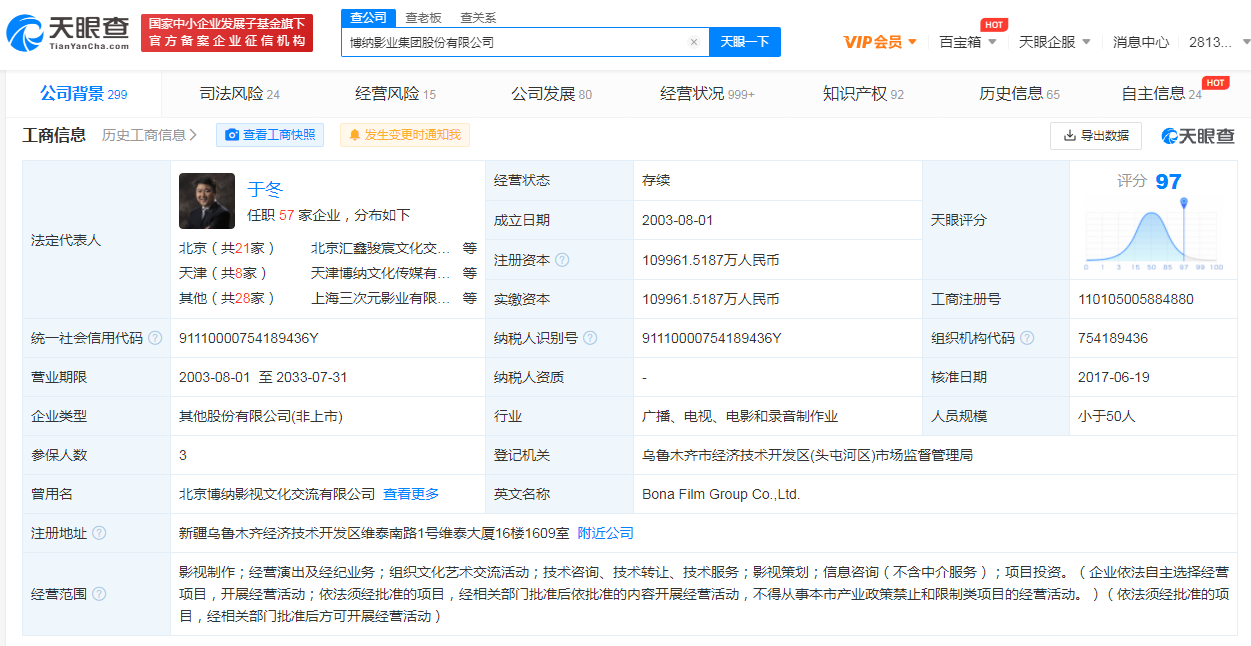The image size is (1251, 646).
Task: Click the English name Bona Film Group Co.,Ltd.
Action: pos(721,494)
